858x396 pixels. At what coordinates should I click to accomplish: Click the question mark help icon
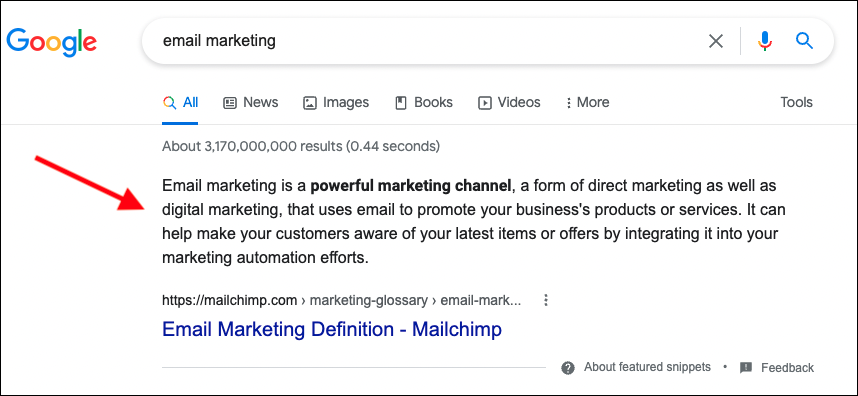tap(568, 368)
